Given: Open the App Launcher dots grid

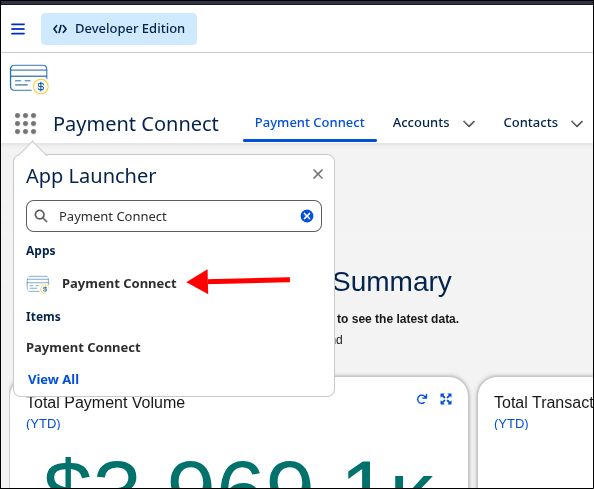Looking at the screenshot, I should pyautogui.click(x=25, y=123).
